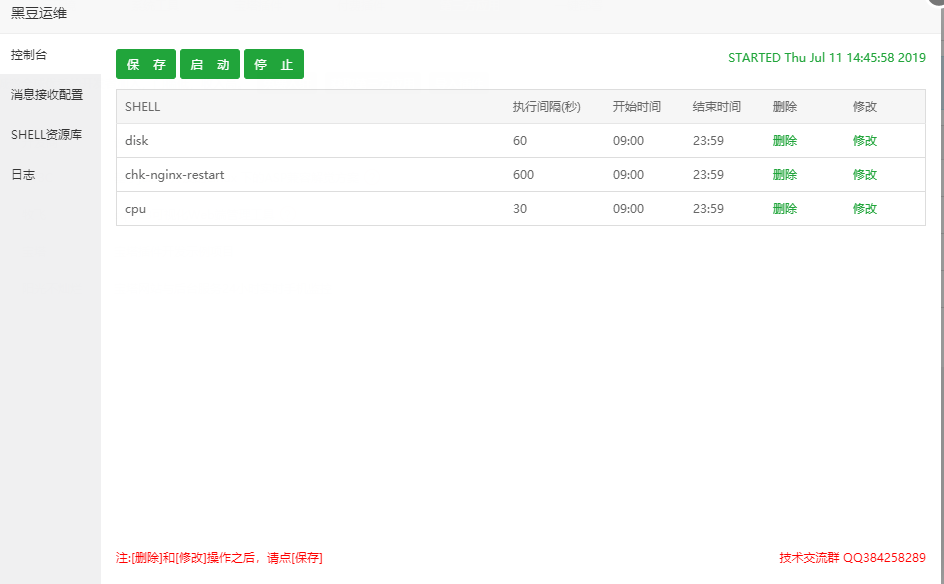Screen dimensions: 944x584
Task: Click cpu row start time 09:00
Action: click(x=628, y=209)
